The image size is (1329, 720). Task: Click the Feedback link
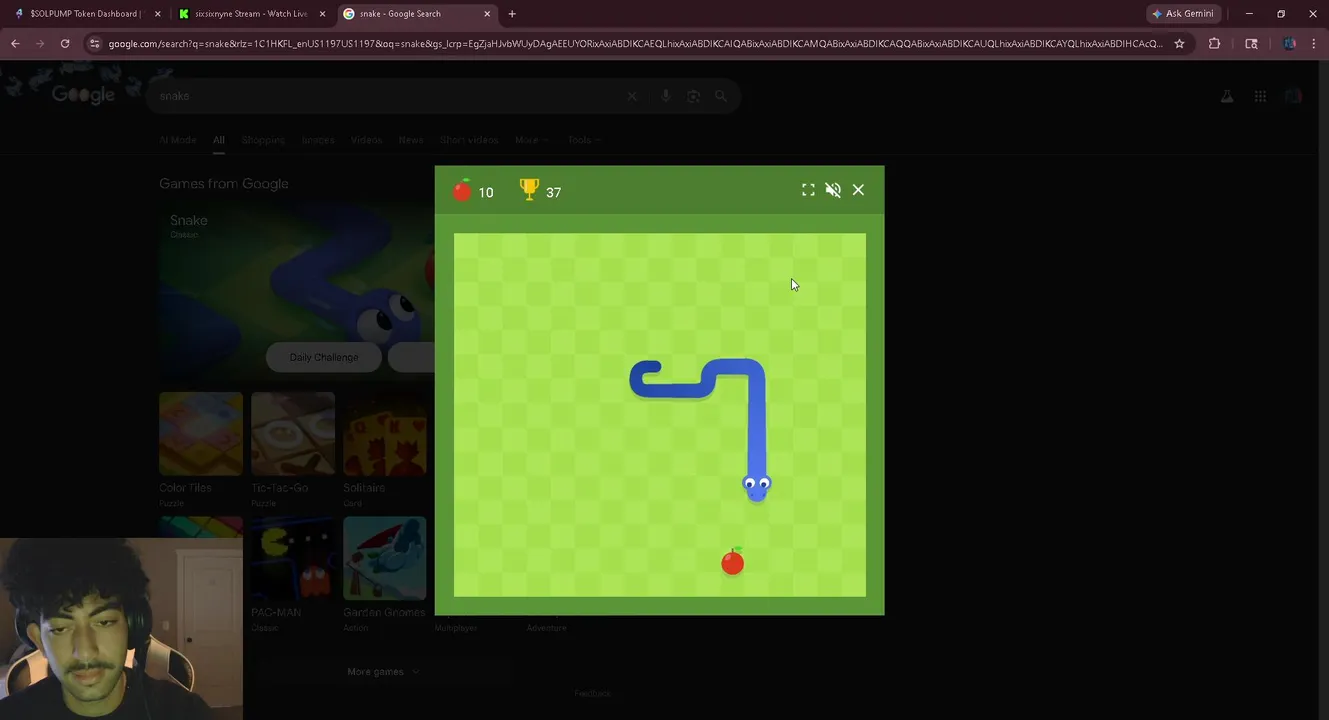click(592, 693)
